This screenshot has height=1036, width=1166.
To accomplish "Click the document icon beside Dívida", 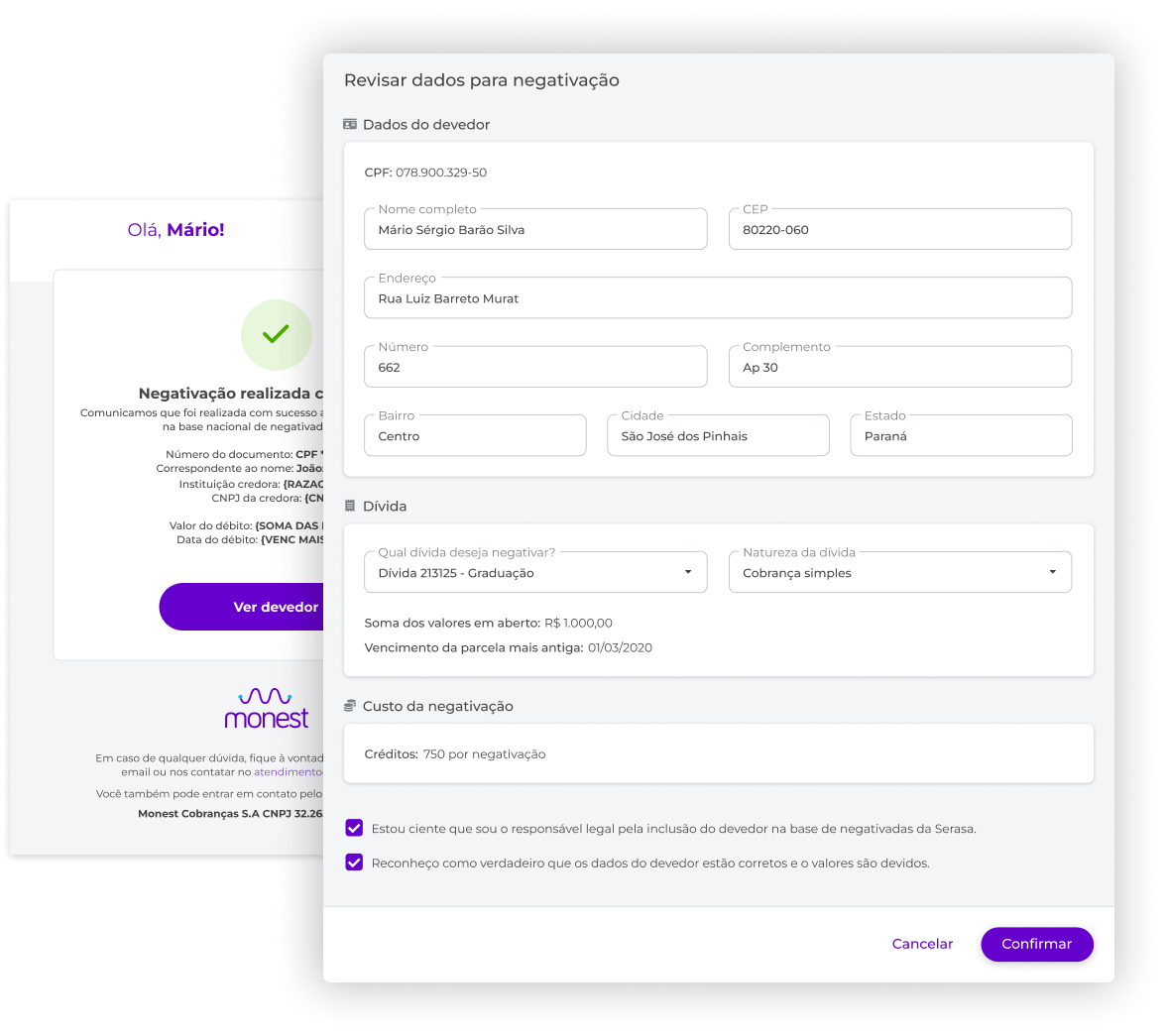I will [x=349, y=506].
